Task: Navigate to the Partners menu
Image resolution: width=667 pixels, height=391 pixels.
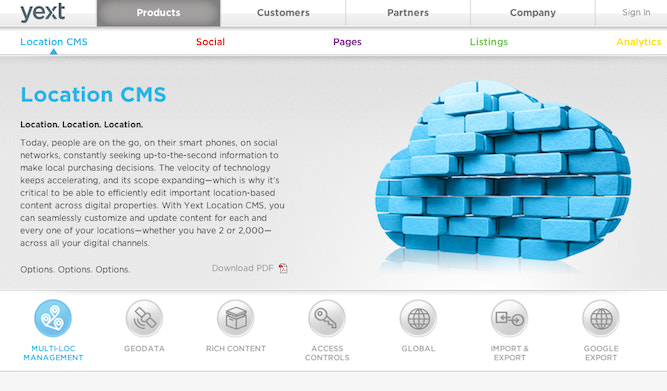Action: (x=408, y=13)
